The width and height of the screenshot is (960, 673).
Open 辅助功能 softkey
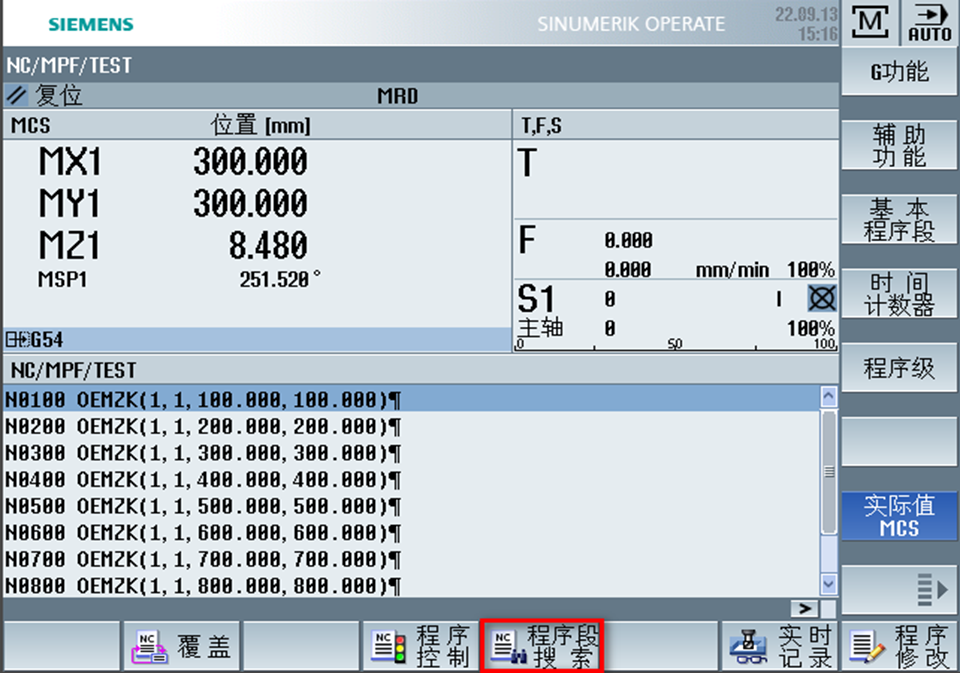coord(899,145)
